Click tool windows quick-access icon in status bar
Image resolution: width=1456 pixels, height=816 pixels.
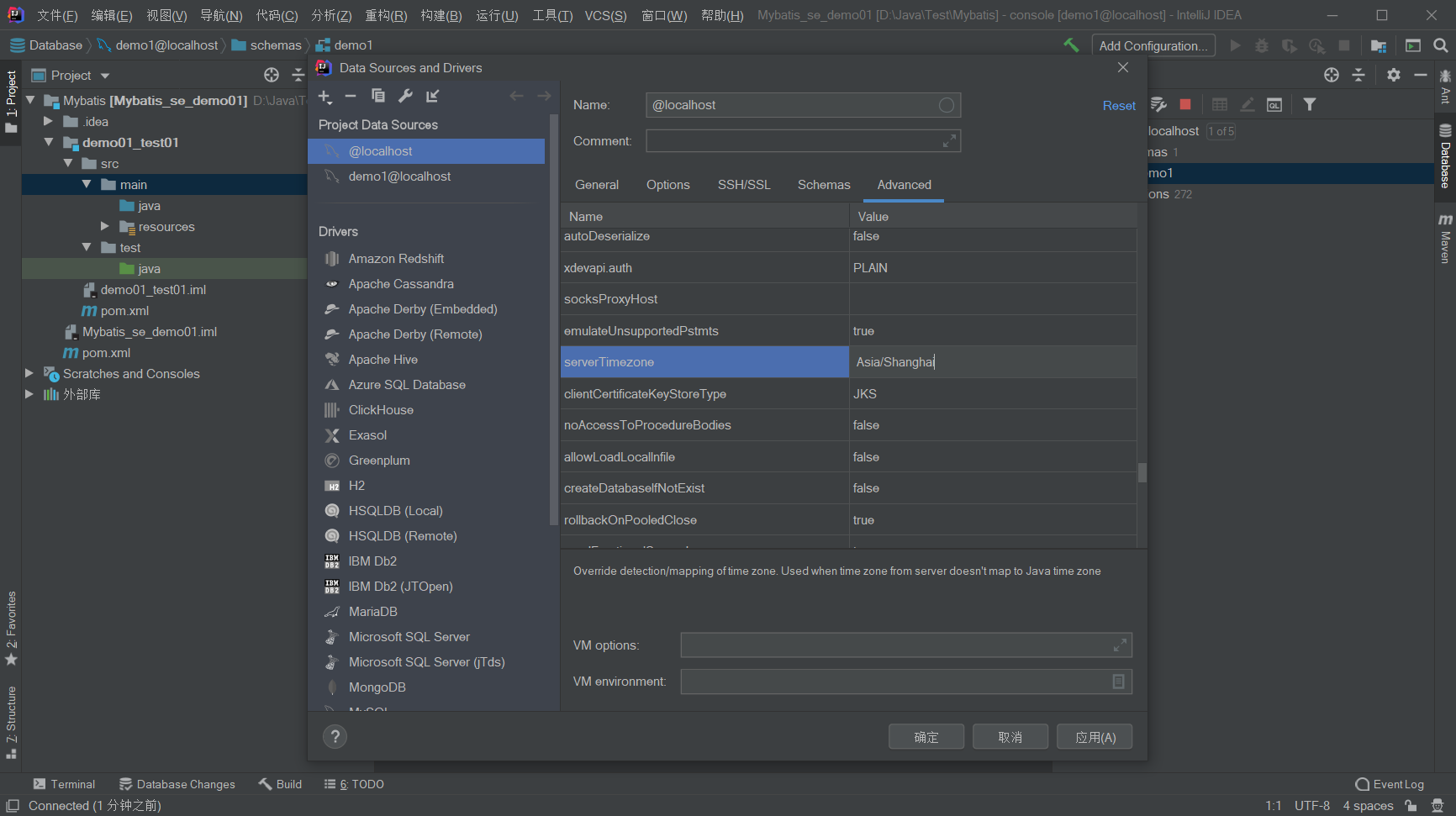13,806
